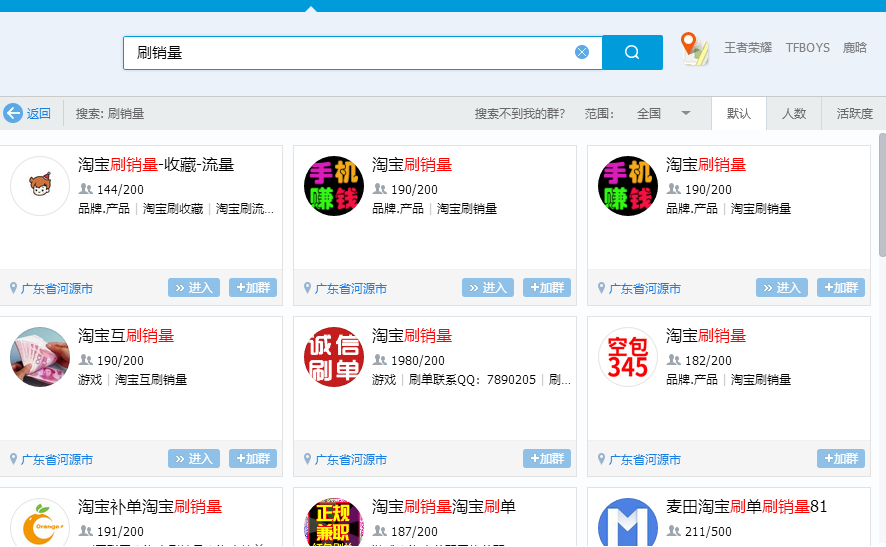Click 进入 on middle top-row 淘宝刷销量 card
The height and width of the screenshot is (547, 886).
(x=488, y=288)
